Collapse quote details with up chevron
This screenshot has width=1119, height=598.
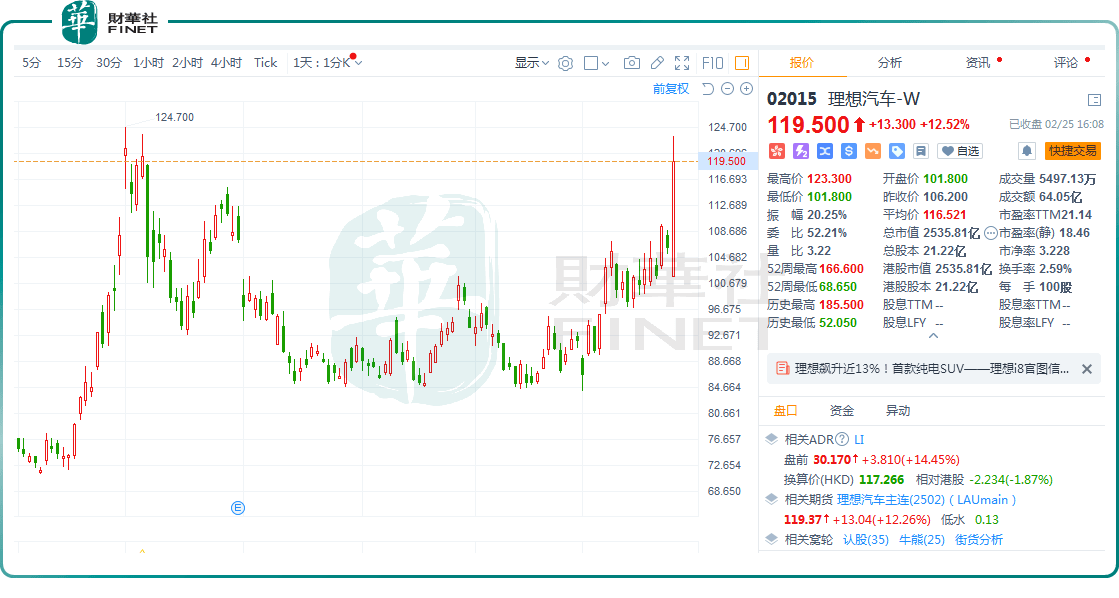pos(933,335)
